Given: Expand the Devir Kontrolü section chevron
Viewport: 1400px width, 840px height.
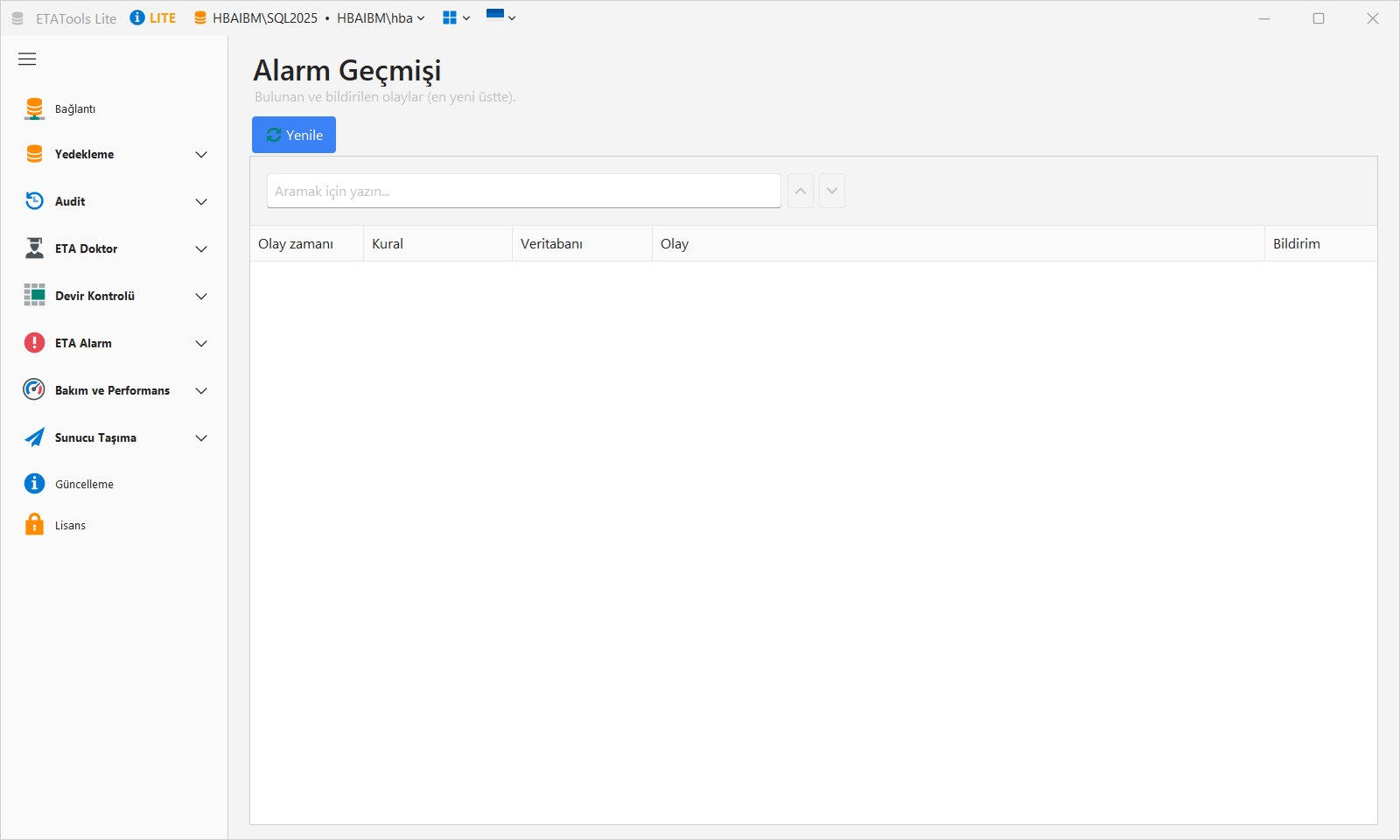Looking at the screenshot, I should click(x=201, y=297).
